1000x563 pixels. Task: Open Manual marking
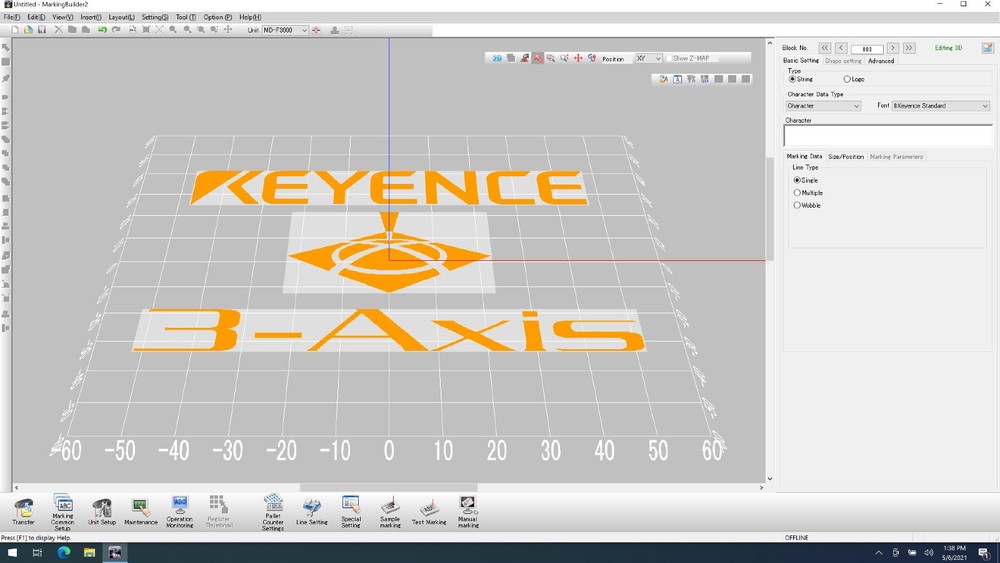click(468, 512)
